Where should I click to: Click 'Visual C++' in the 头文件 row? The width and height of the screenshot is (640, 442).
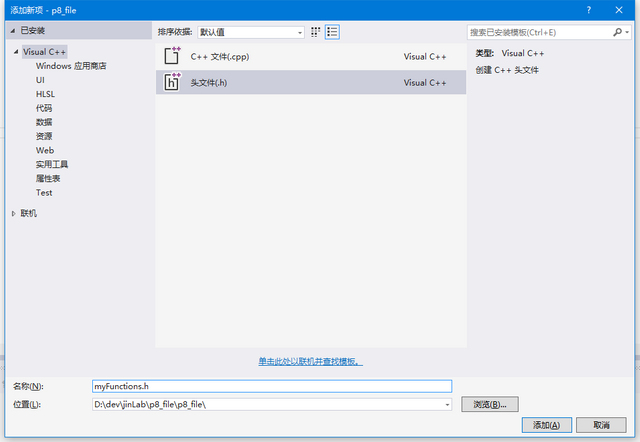(x=425, y=82)
